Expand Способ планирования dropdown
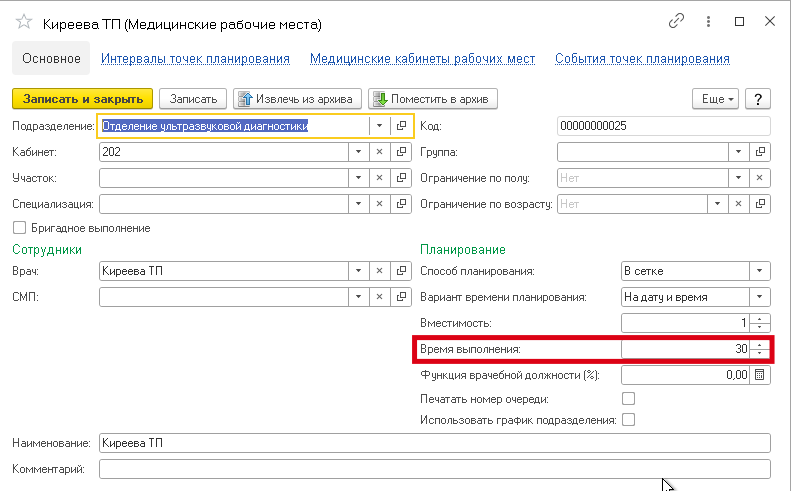The image size is (791, 491). tap(760, 271)
